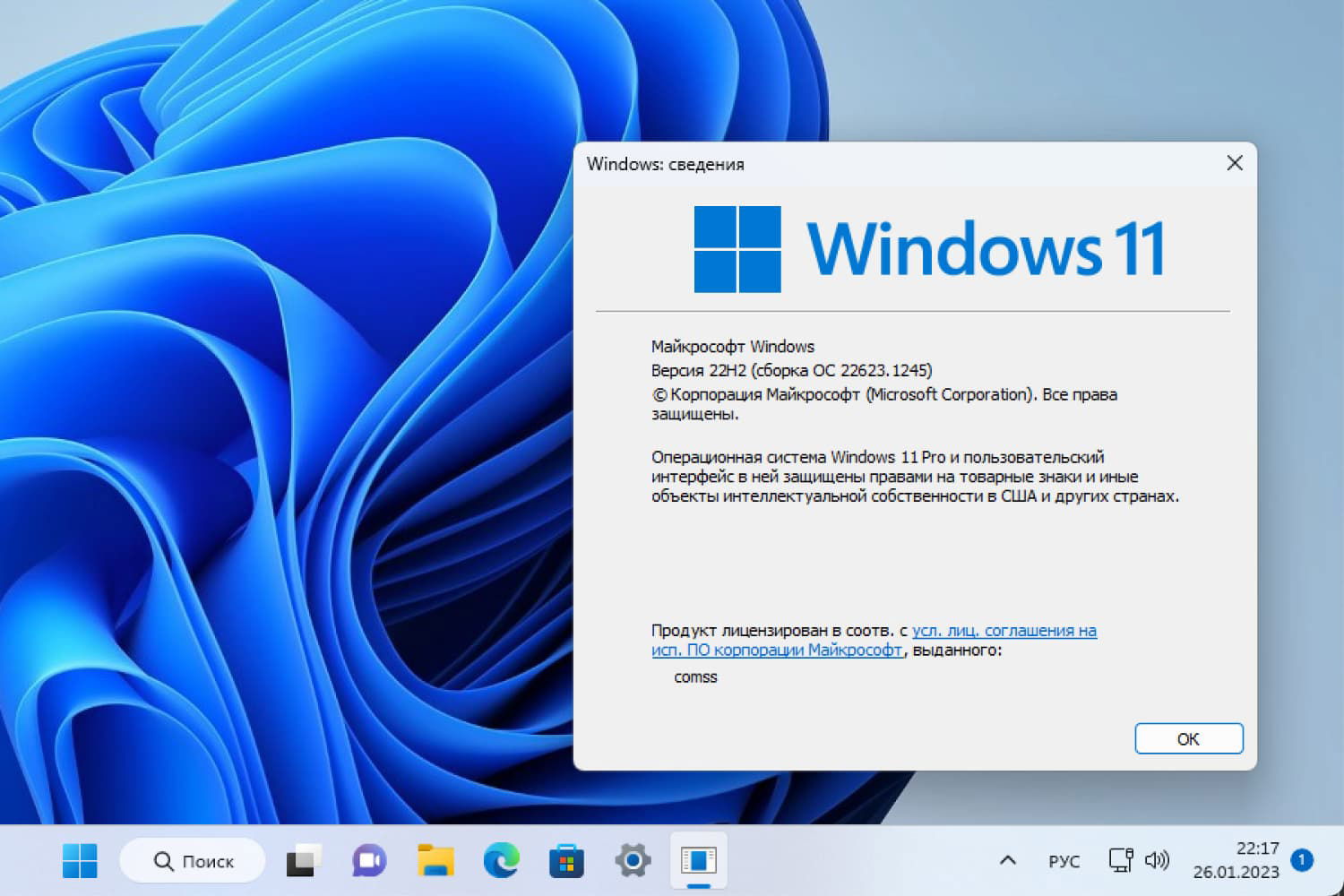Viewport: 1344px width, 896px height.
Task: Click the Версия 22H2 build text
Action: pyautogui.click(x=792, y=370)
